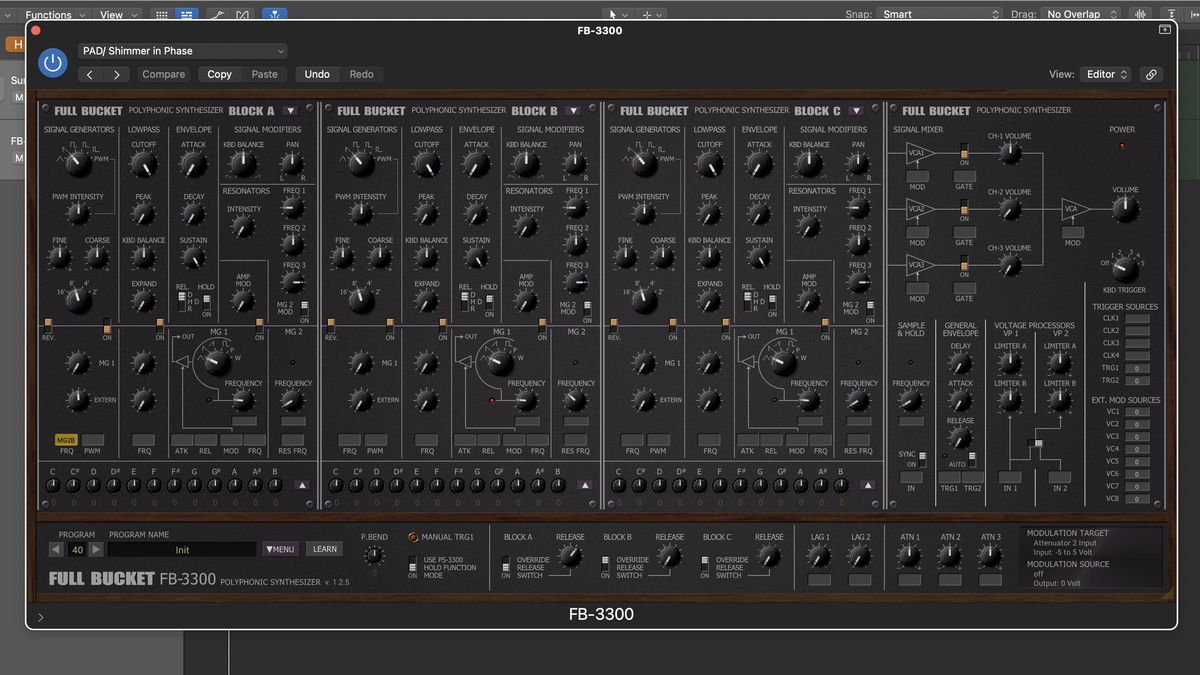The height and width of the screenshot is (675, 1200).
Task: Click Block A keyboard-row up triangle
Action: click(x=303, y=485)
